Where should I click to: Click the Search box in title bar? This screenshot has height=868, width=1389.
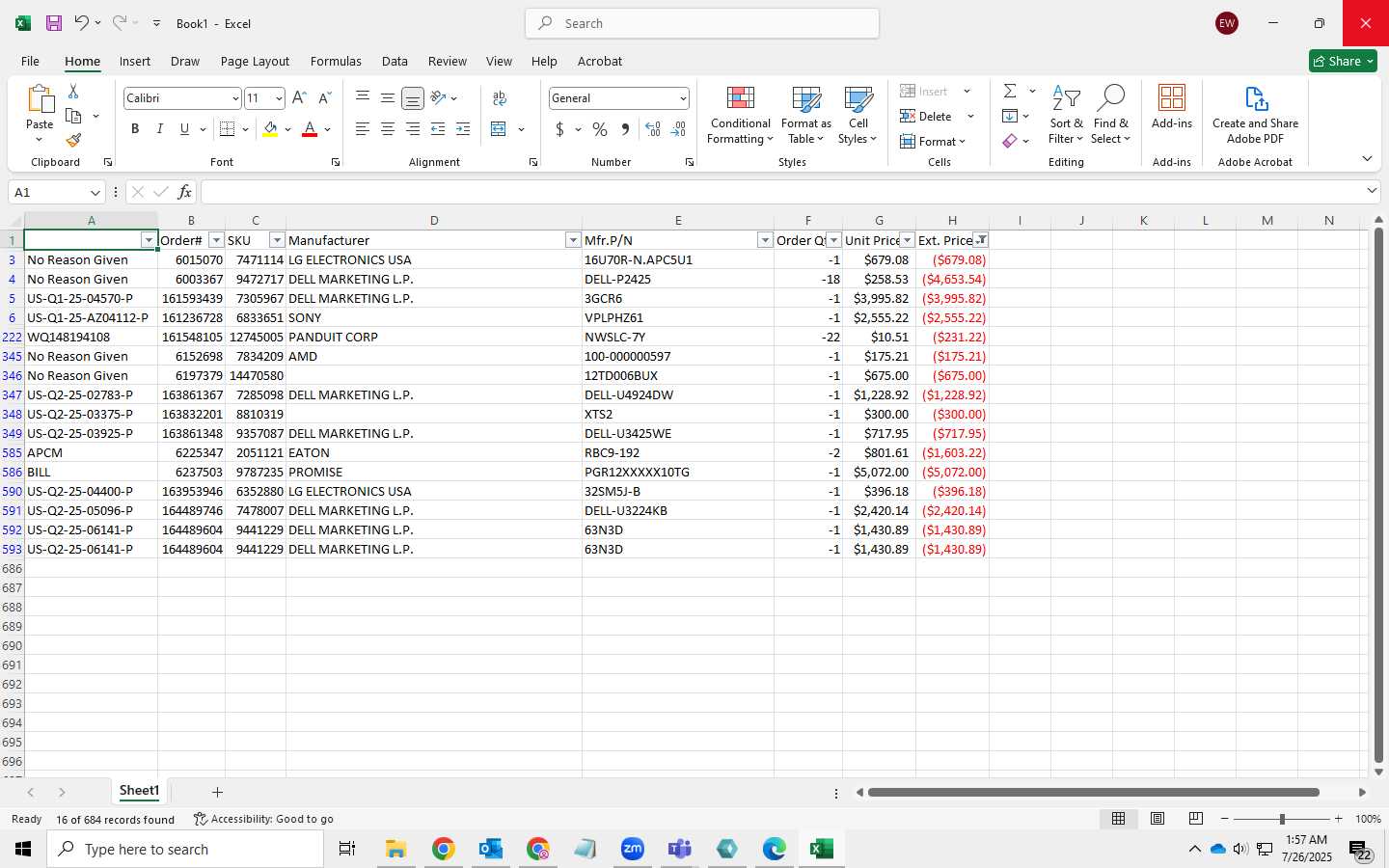coord(702,23)
